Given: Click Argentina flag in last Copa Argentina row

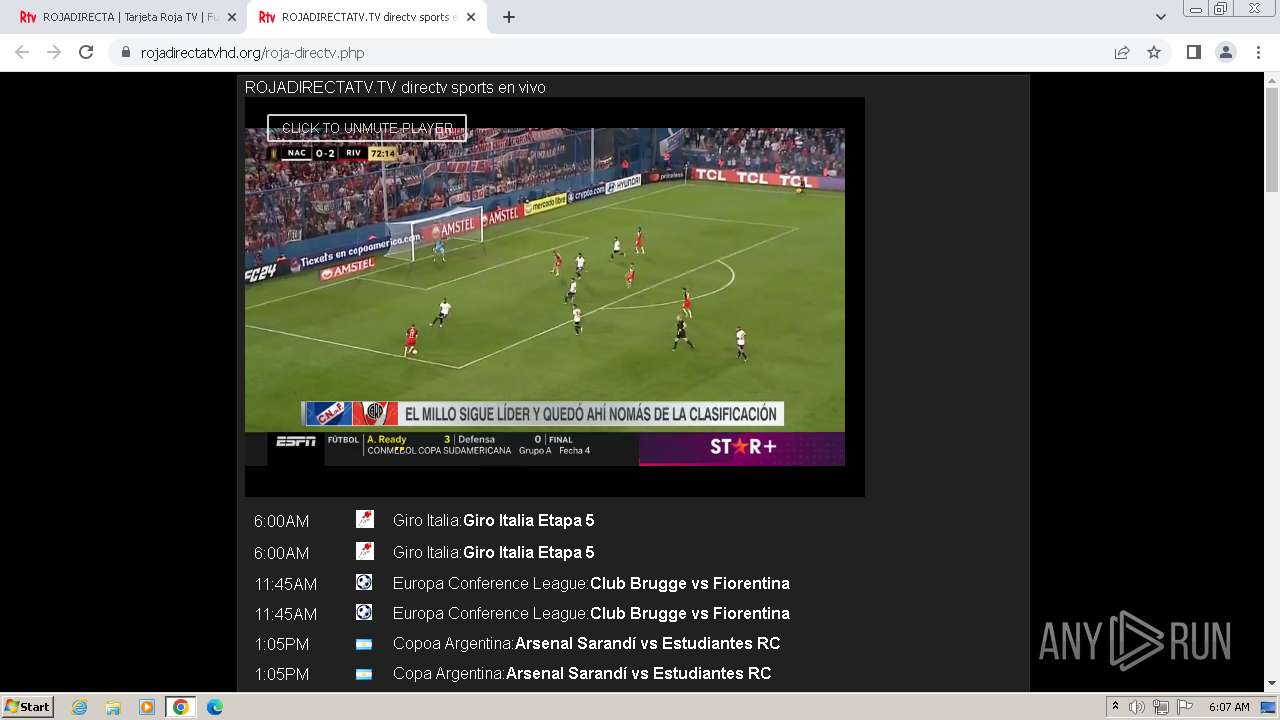Looking at the screenshot, I should click(x=364, y=674).
